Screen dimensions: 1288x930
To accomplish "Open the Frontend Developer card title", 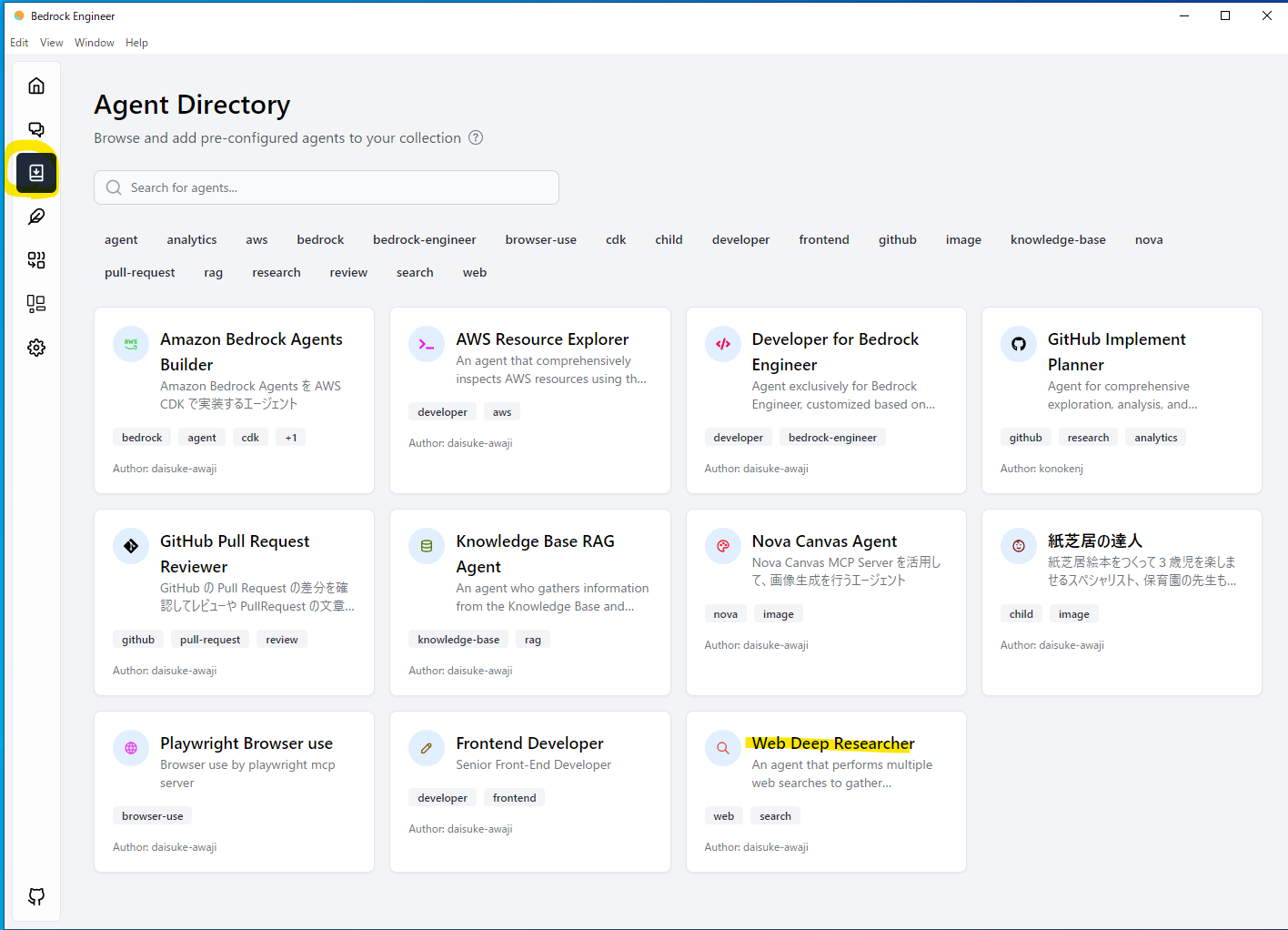I will click(x=529, y=743).
